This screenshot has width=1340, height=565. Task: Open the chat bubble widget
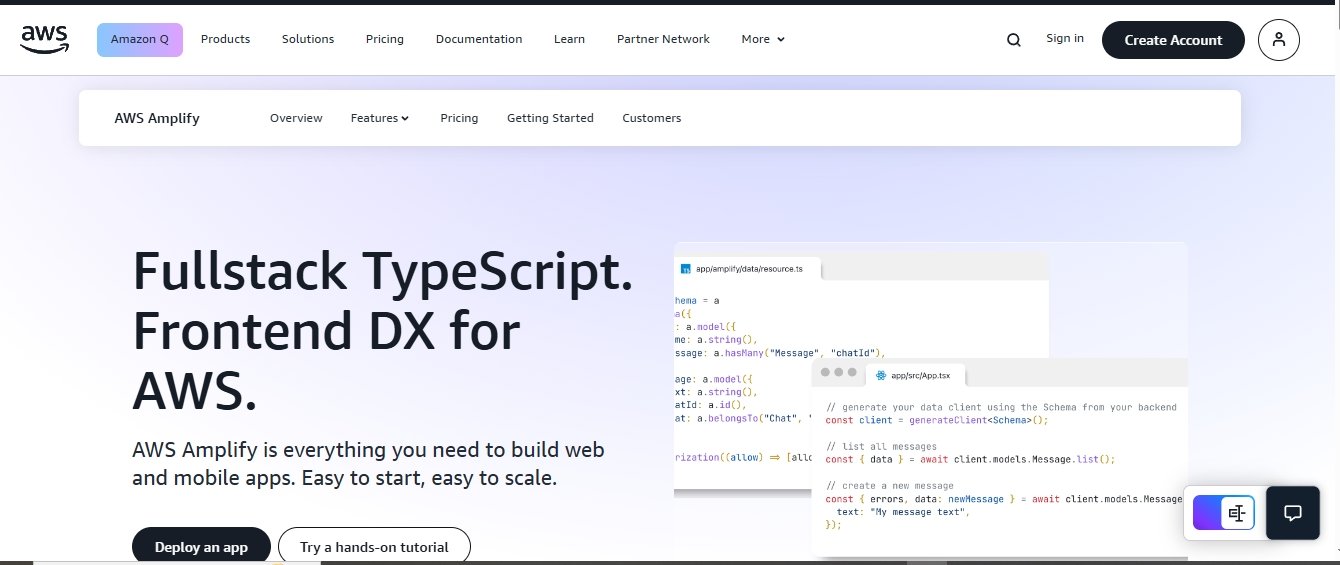[x=1292, y=513]
